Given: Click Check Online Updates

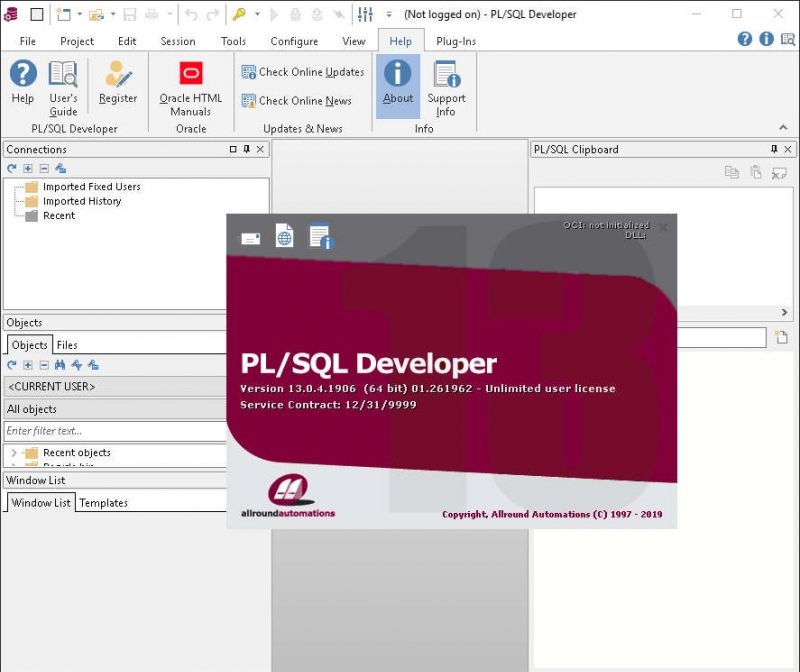Looking at the screenshot, I should click(302, 72).
